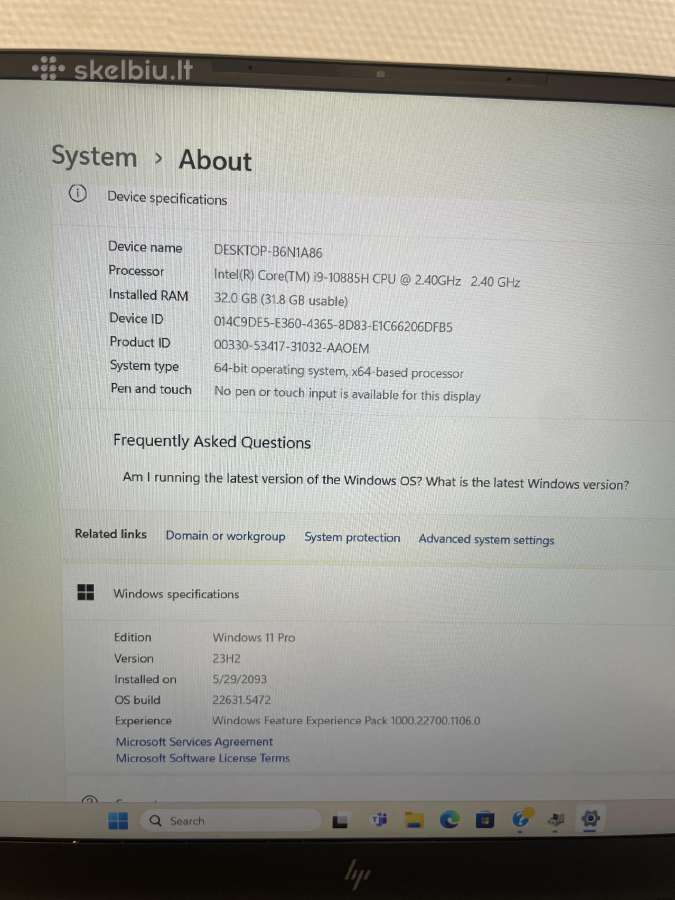The width and height of the screenshot is (675, 900).
Task: Click the Device specifications info icon
Action: click(x=77, y=194)
